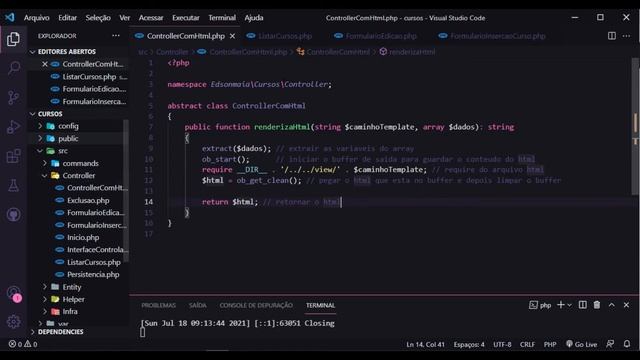This screenshot has width=640, height=360.
Task: Close the terminal panel
Action: coord(626,305)
